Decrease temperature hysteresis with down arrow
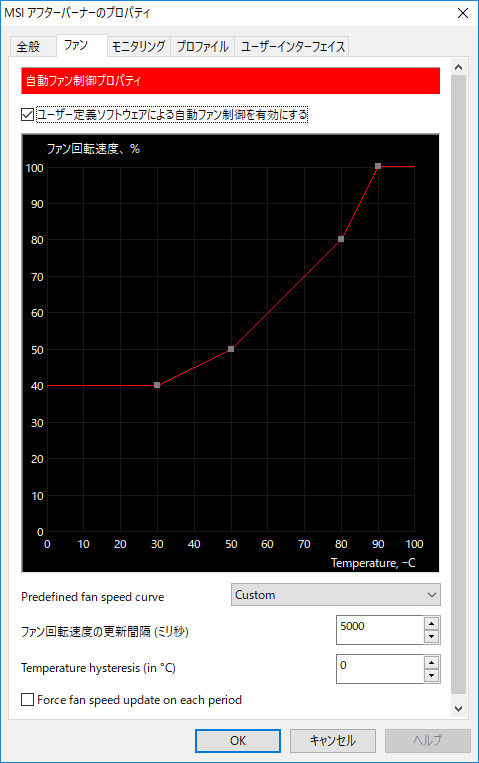Image resolution: width=479 pixels, height=763 pixels. (x=431, y=675)
